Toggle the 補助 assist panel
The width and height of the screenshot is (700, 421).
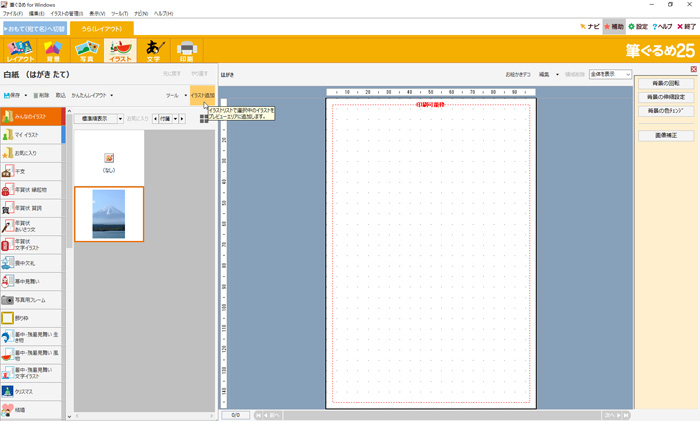click(614, 26)
